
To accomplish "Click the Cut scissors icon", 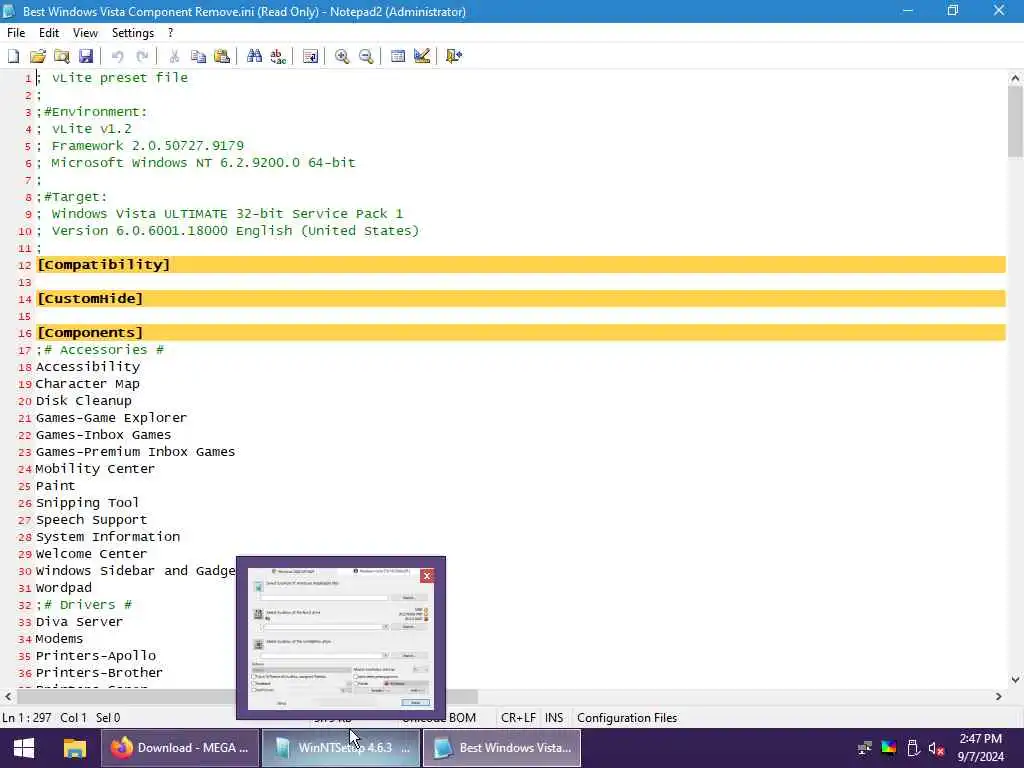I will pyautogui.click(x=174, y=56).
